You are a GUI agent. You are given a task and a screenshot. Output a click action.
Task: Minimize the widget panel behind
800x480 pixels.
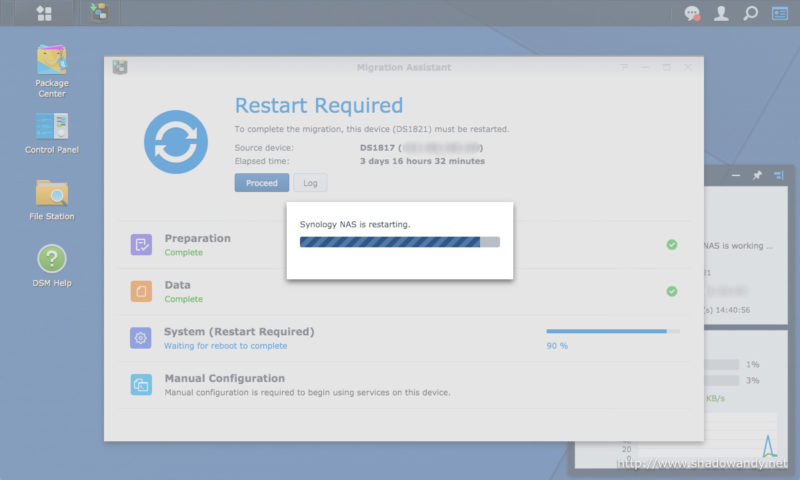point(736,175)
